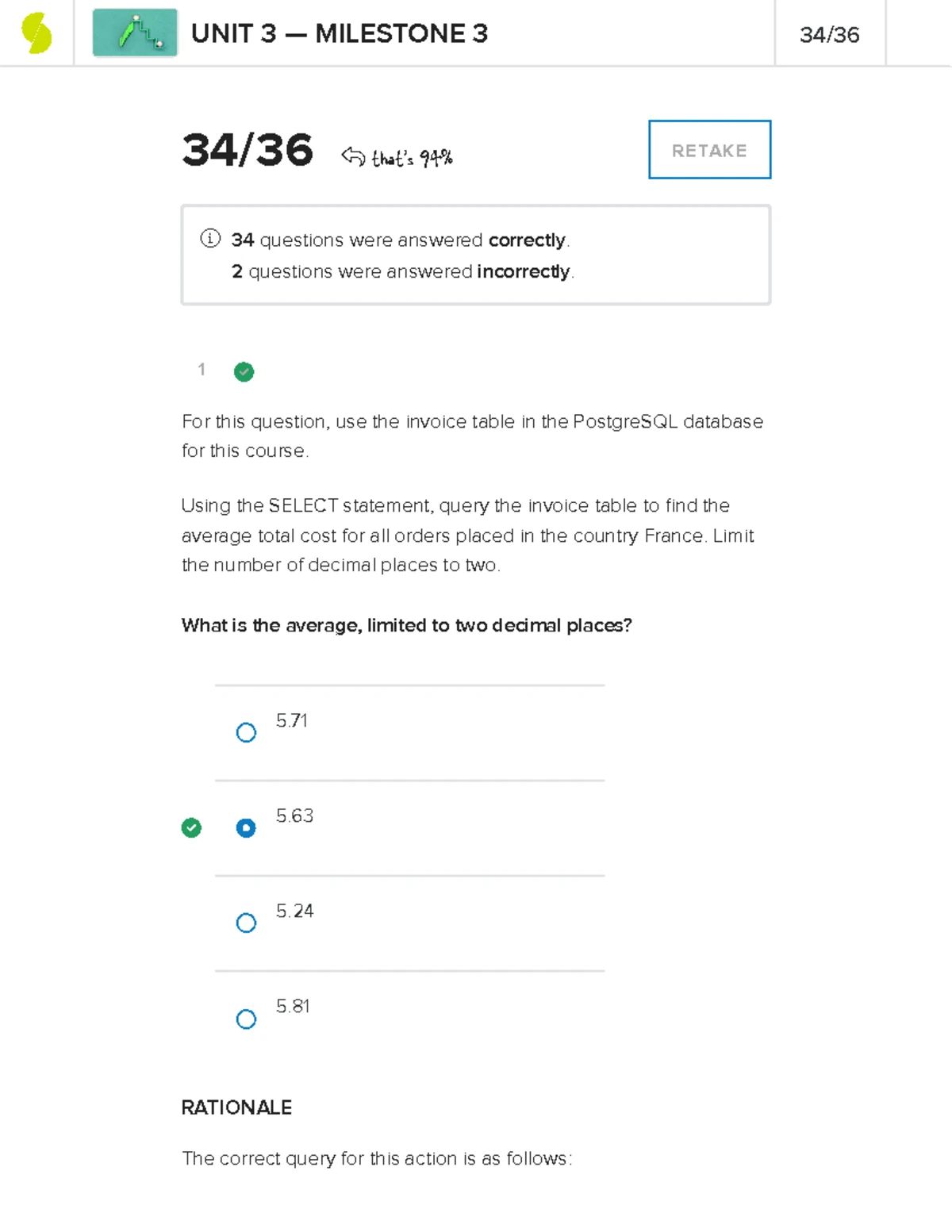Click the 5.81 answer option text
The image size is (952, 1232).
(293, 1006)
